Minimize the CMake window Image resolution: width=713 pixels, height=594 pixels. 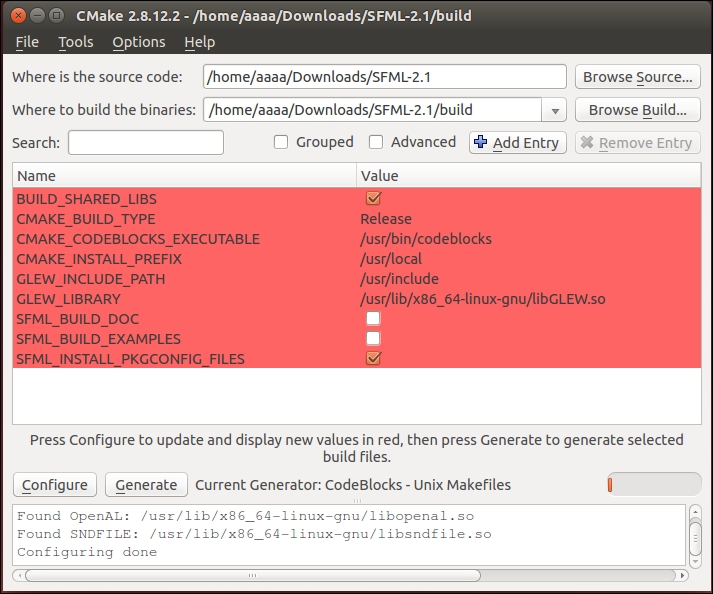point(37,16)
